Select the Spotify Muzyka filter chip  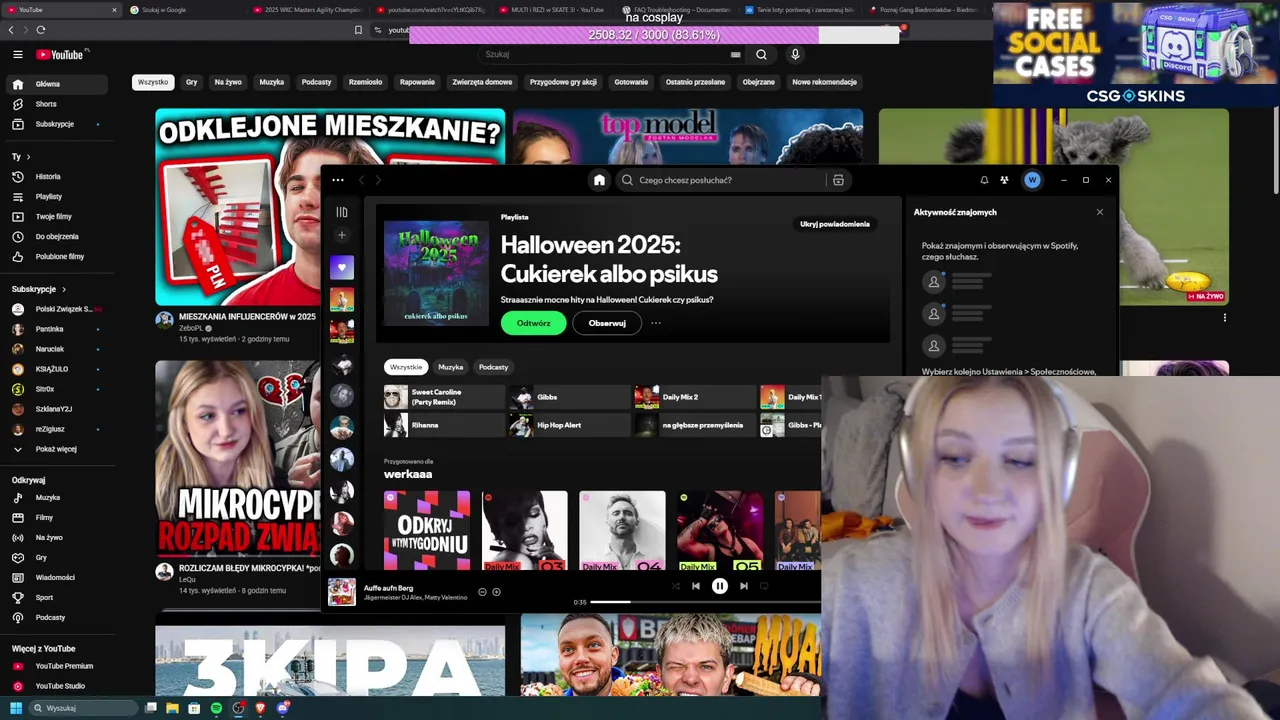pos(451,367)
